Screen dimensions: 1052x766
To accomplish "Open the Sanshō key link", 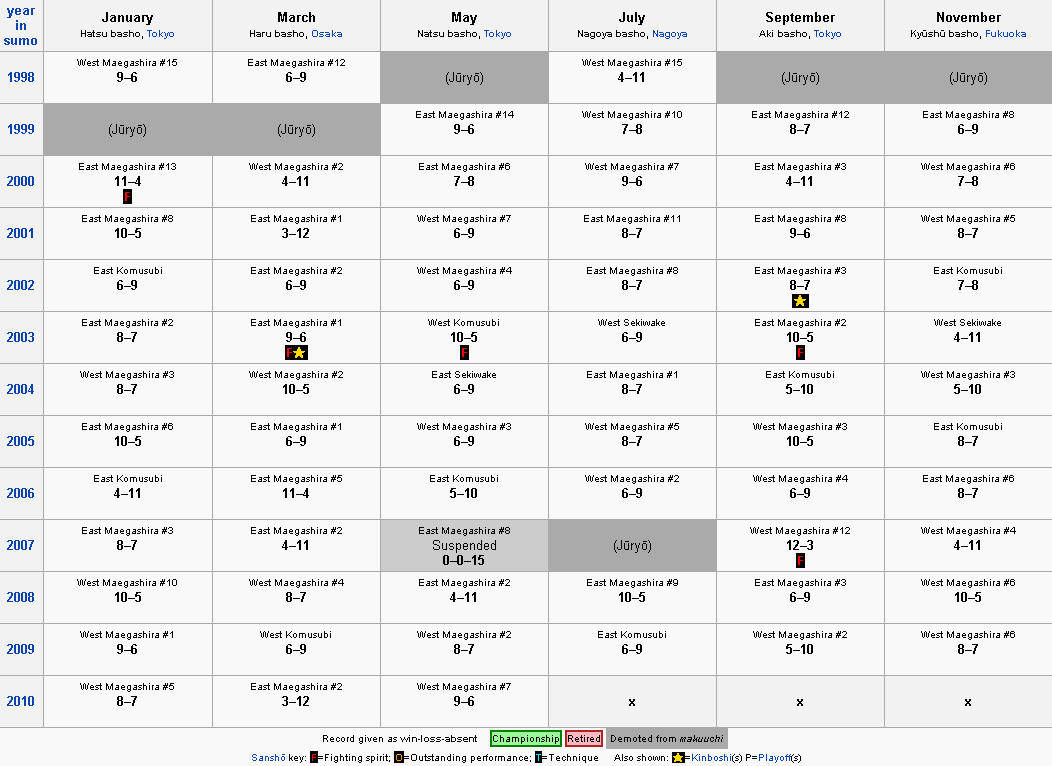I will [268, 758].
